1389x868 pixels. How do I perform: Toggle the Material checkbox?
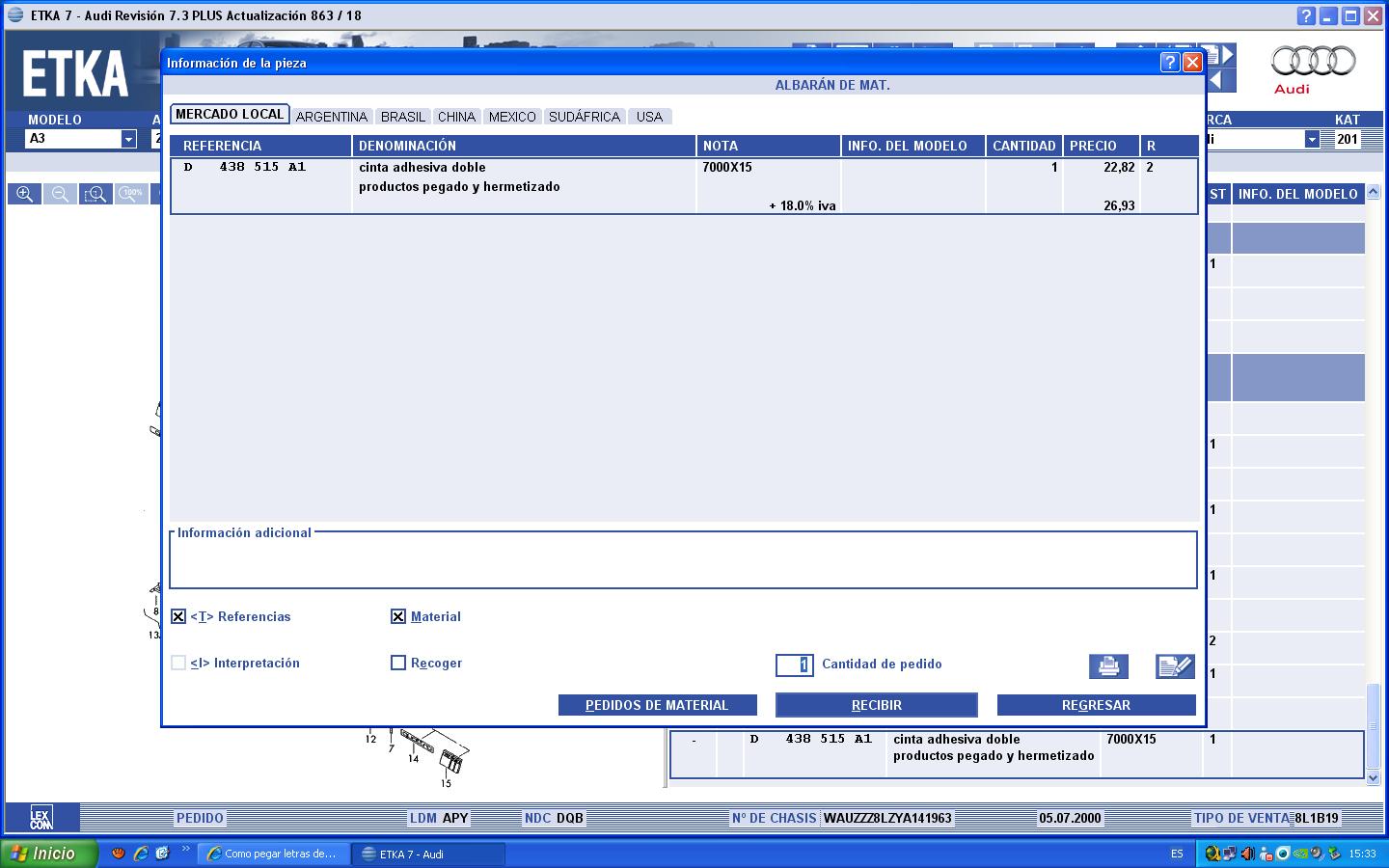tap(398, 616)
